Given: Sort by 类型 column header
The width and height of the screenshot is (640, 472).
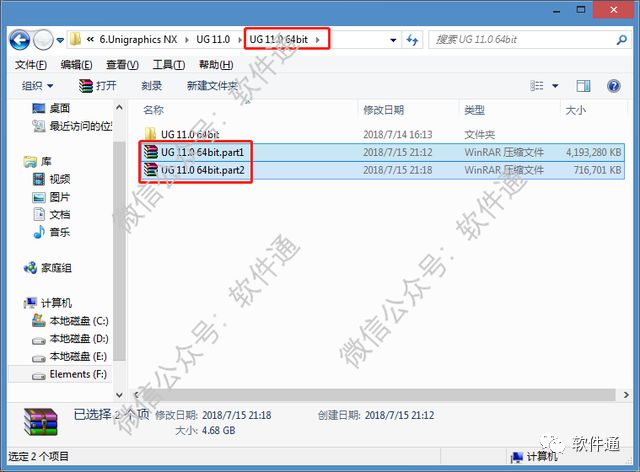Looking at the screenshot, I should (474, 110).
